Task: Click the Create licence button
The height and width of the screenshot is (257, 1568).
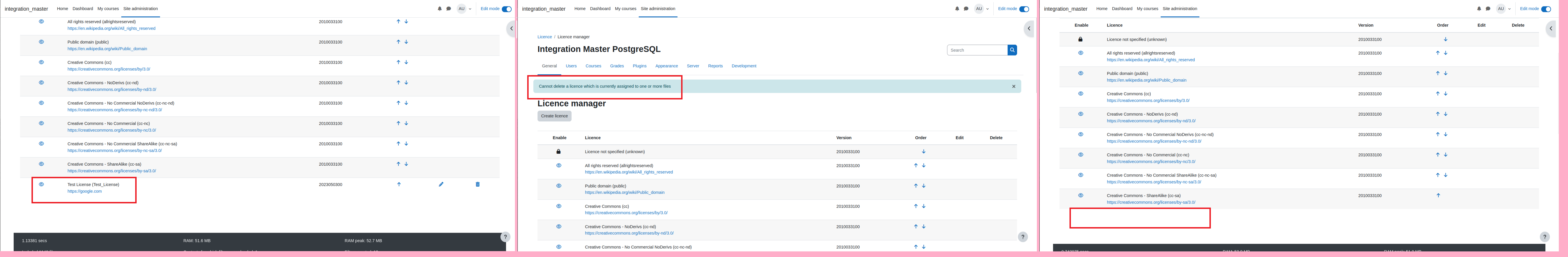Action: pyautogui.click(x=554, y=116)
